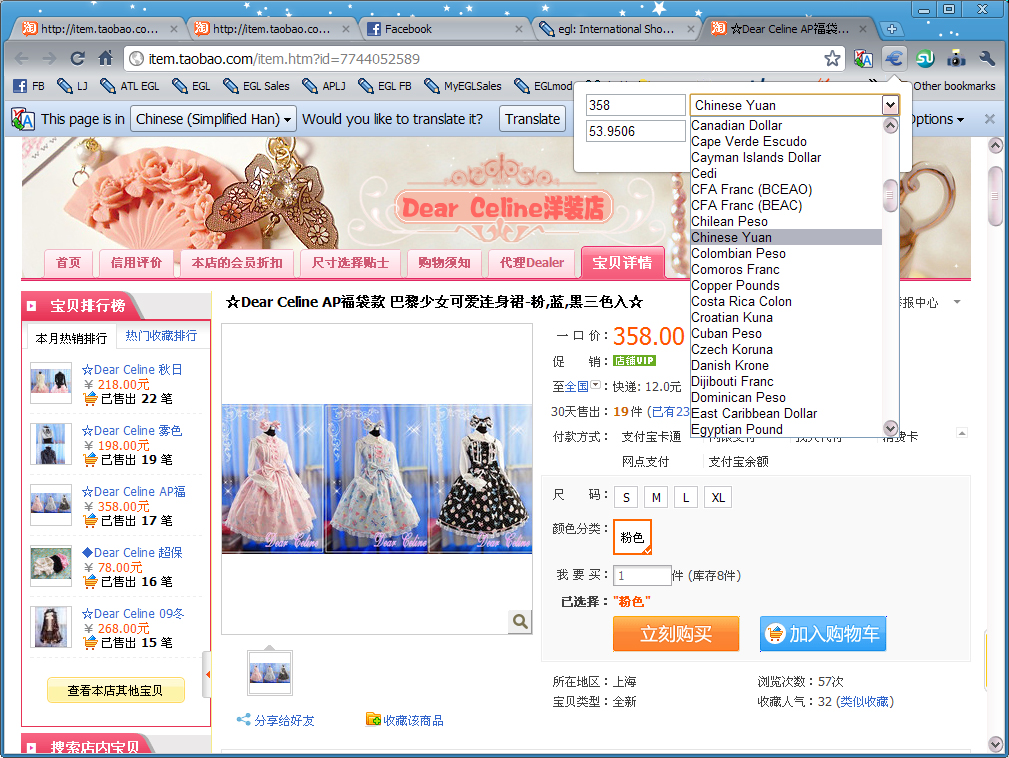Open the MyEGLSales bookmark
Viewport: 1009px width, 758px height.
463,86
